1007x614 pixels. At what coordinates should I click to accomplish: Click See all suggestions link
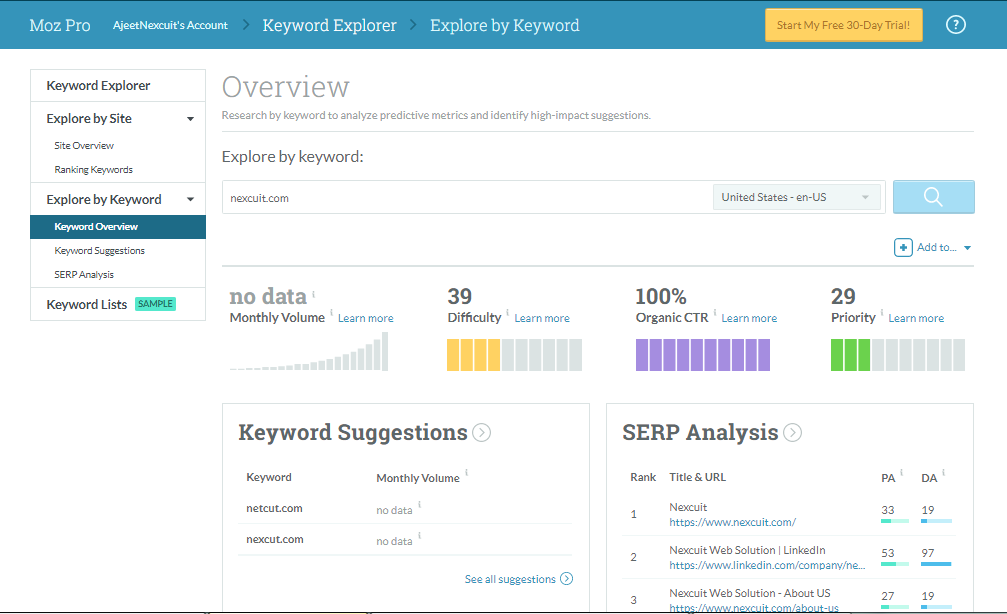pos(511,579)
